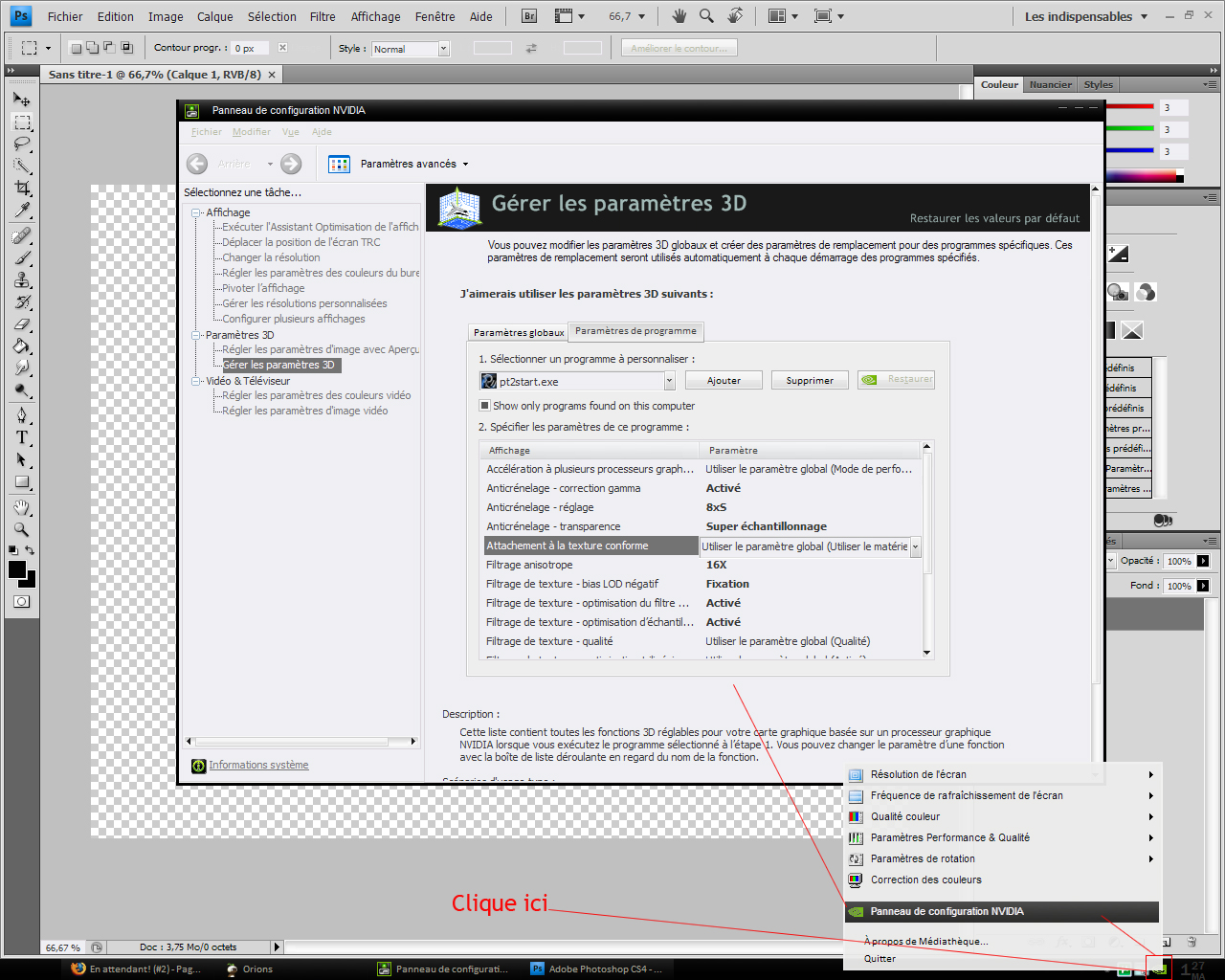Click the Rotate View tool in top bar
The width and height of the screenshot is (1225, 980).
(735, 16)
